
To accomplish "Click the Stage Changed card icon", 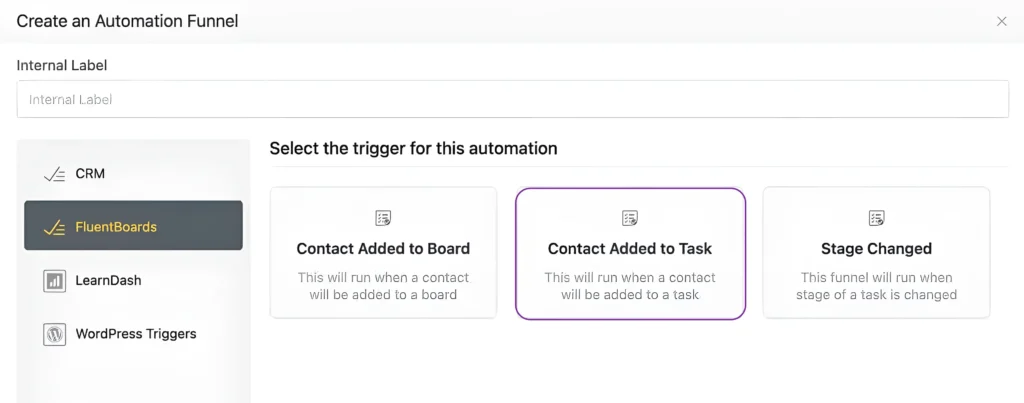I will coord(876,217).
